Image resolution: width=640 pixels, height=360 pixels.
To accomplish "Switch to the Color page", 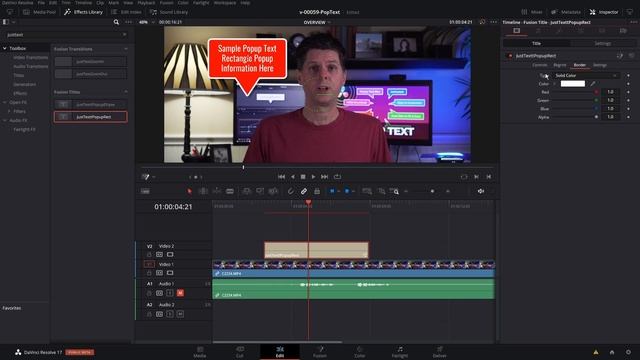I will coord(360,352).
